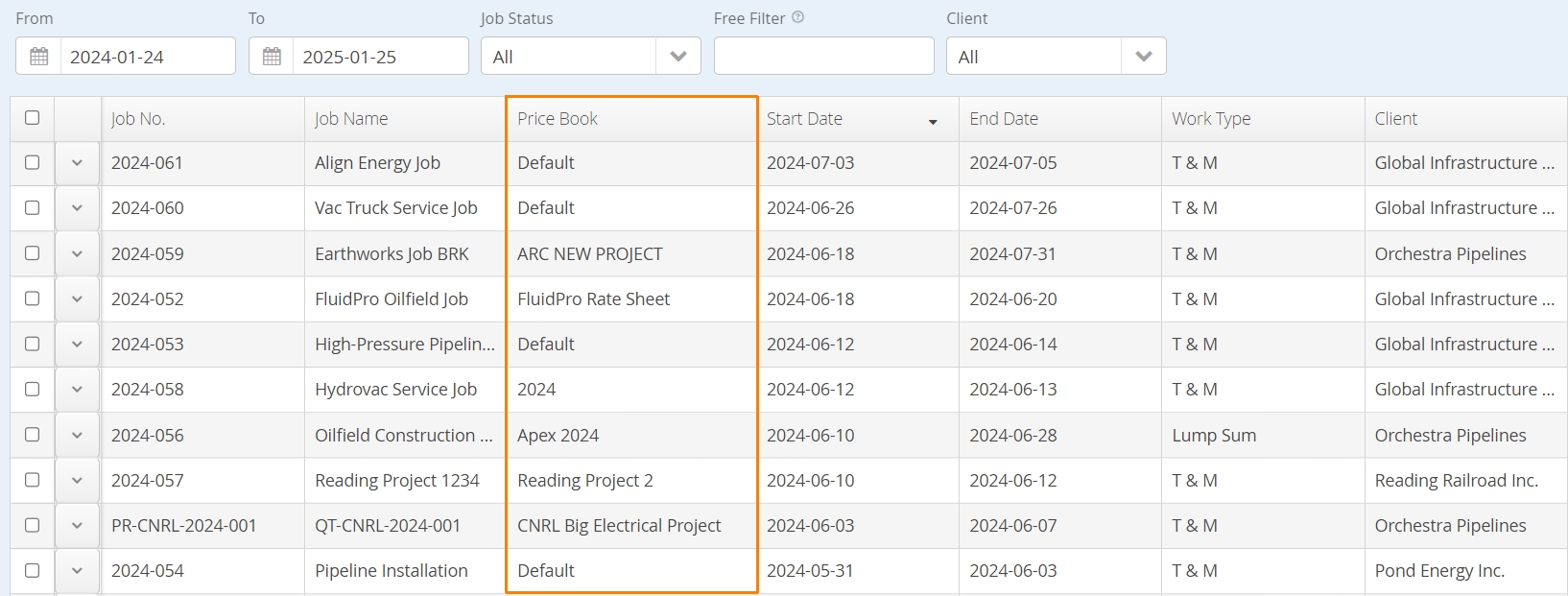Expand row actions for job 2024-053
Image resolution: width=1568 pixels, height=596 pixels.
[77, 344]
